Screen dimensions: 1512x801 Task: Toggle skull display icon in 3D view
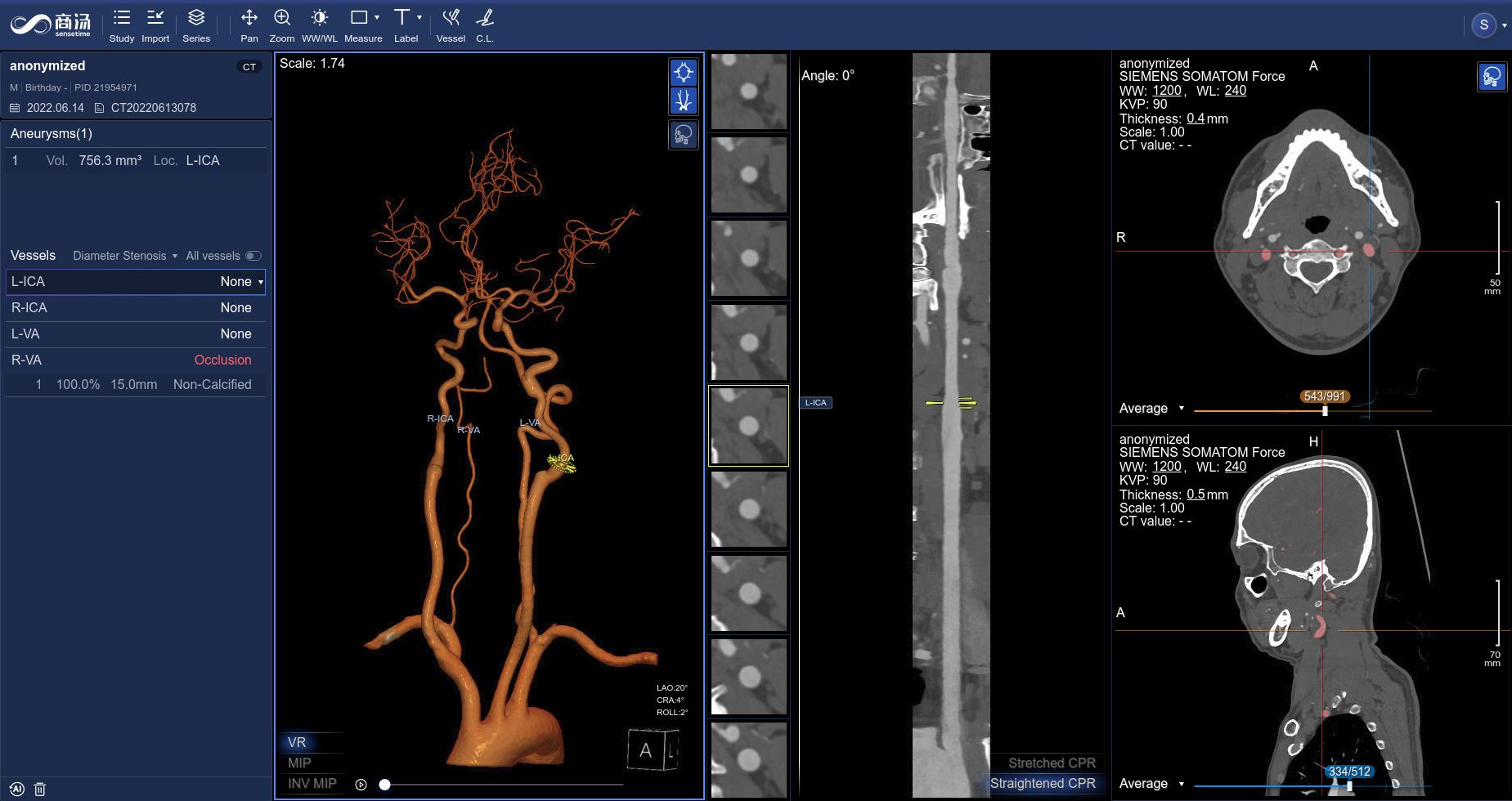[684, 134]
